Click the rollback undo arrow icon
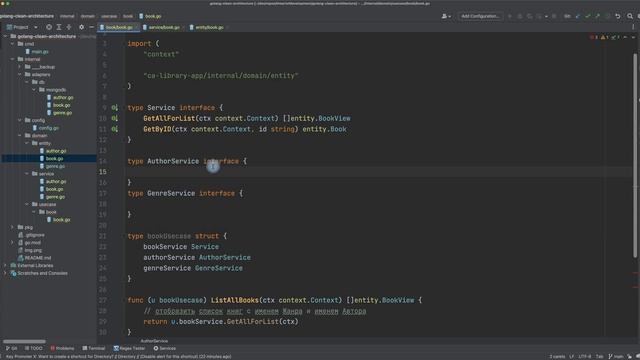Viewport: 640px width, 360px height. 618,16
